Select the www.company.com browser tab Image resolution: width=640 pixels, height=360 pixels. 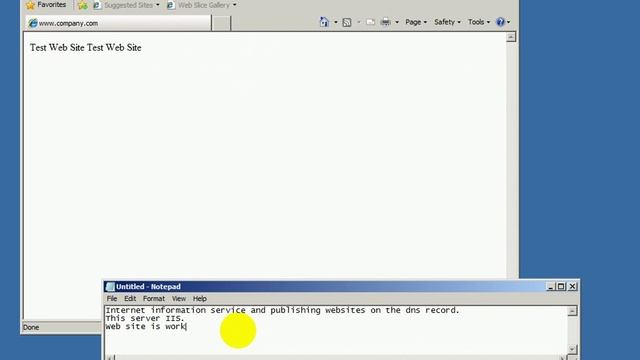pos(118,23)
